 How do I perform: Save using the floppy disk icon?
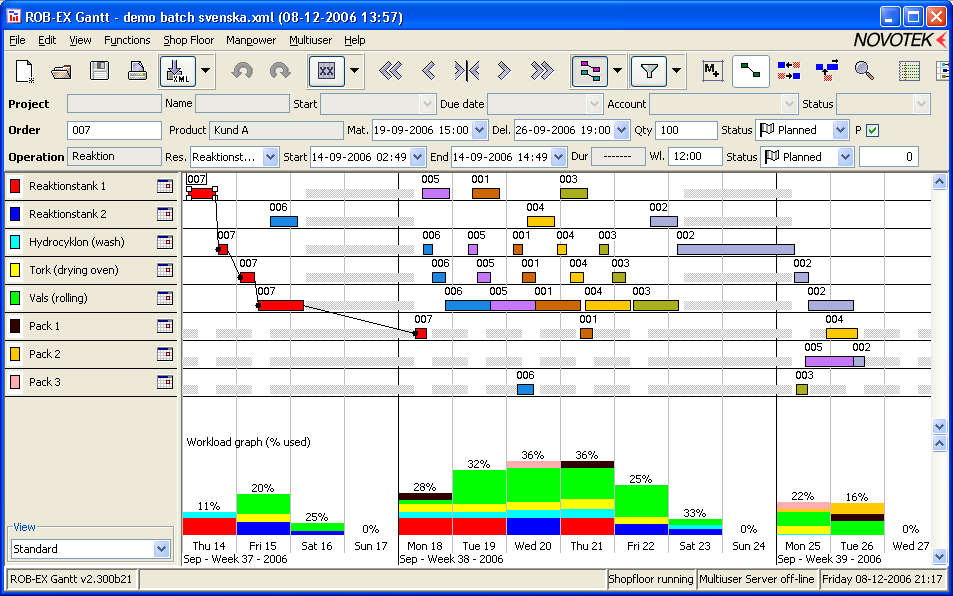point(99,71)
